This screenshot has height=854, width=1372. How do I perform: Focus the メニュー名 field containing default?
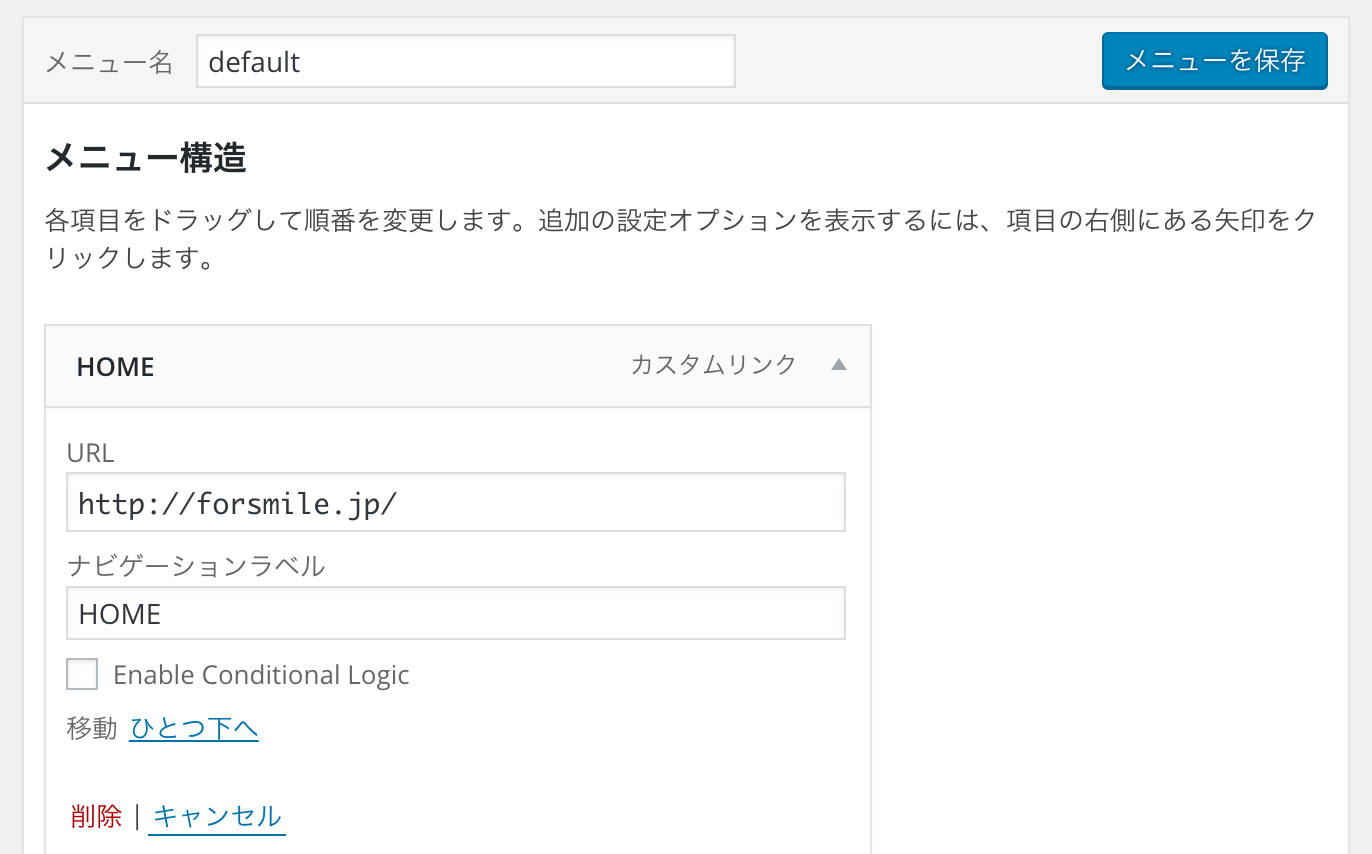pyautogui.click(x=466, y=61)
